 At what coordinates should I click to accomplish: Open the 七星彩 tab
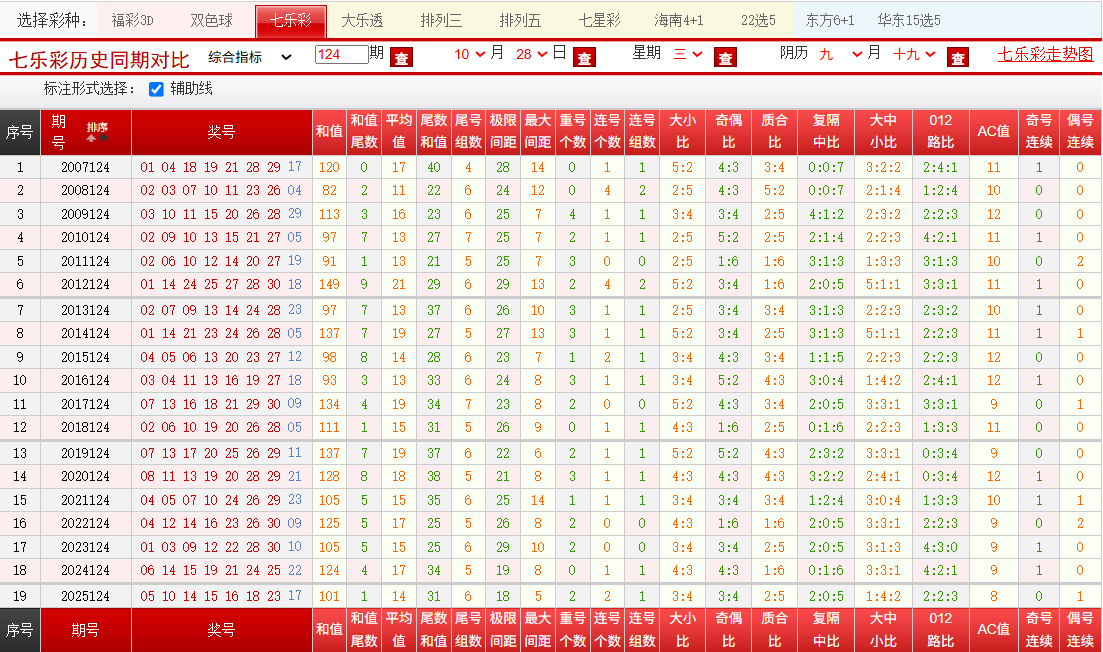point(599,21)
